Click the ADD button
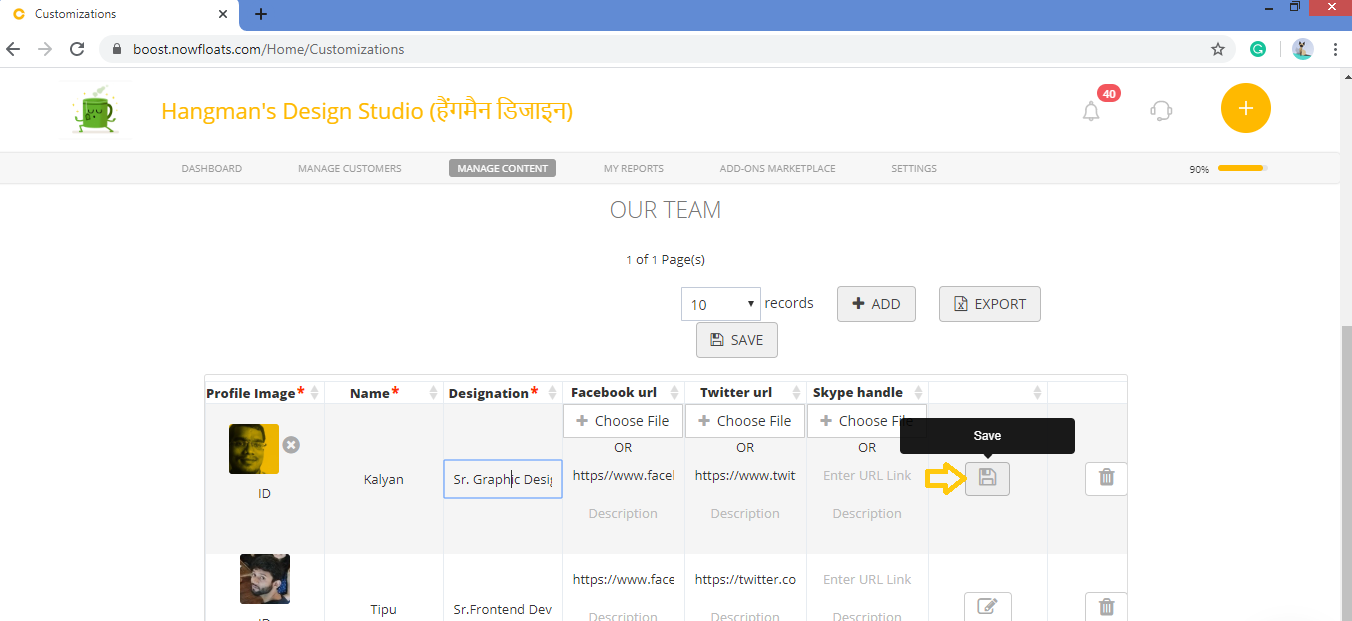Viewport: 1352px width, 621px height. pos(876,304)
